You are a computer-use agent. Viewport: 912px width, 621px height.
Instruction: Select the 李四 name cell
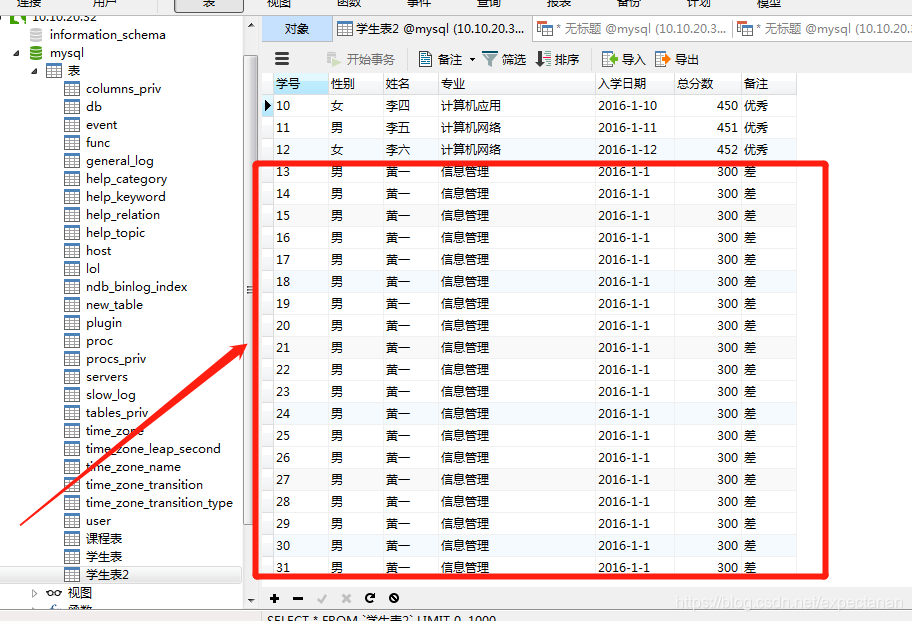click(x=410, y=106)
